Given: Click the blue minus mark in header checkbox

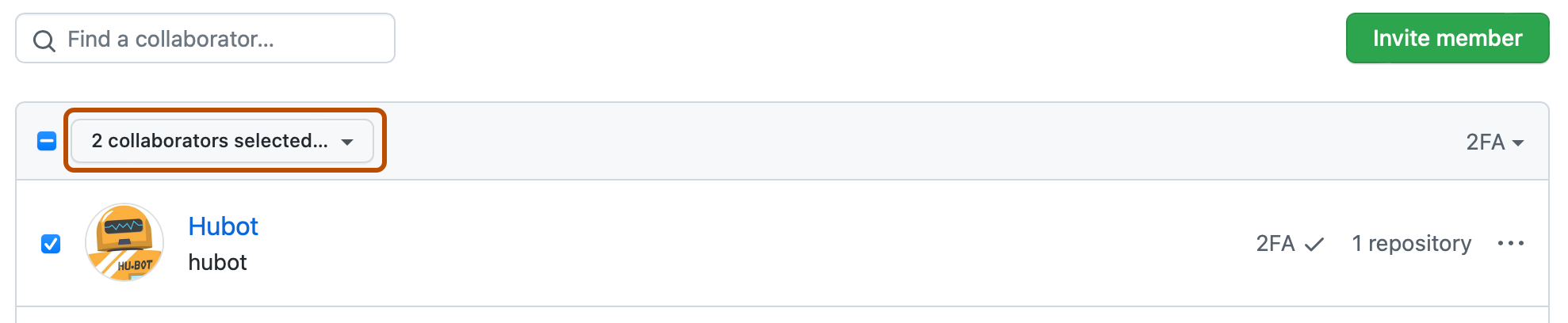Looking at the screenshot, I should [47, 142].
